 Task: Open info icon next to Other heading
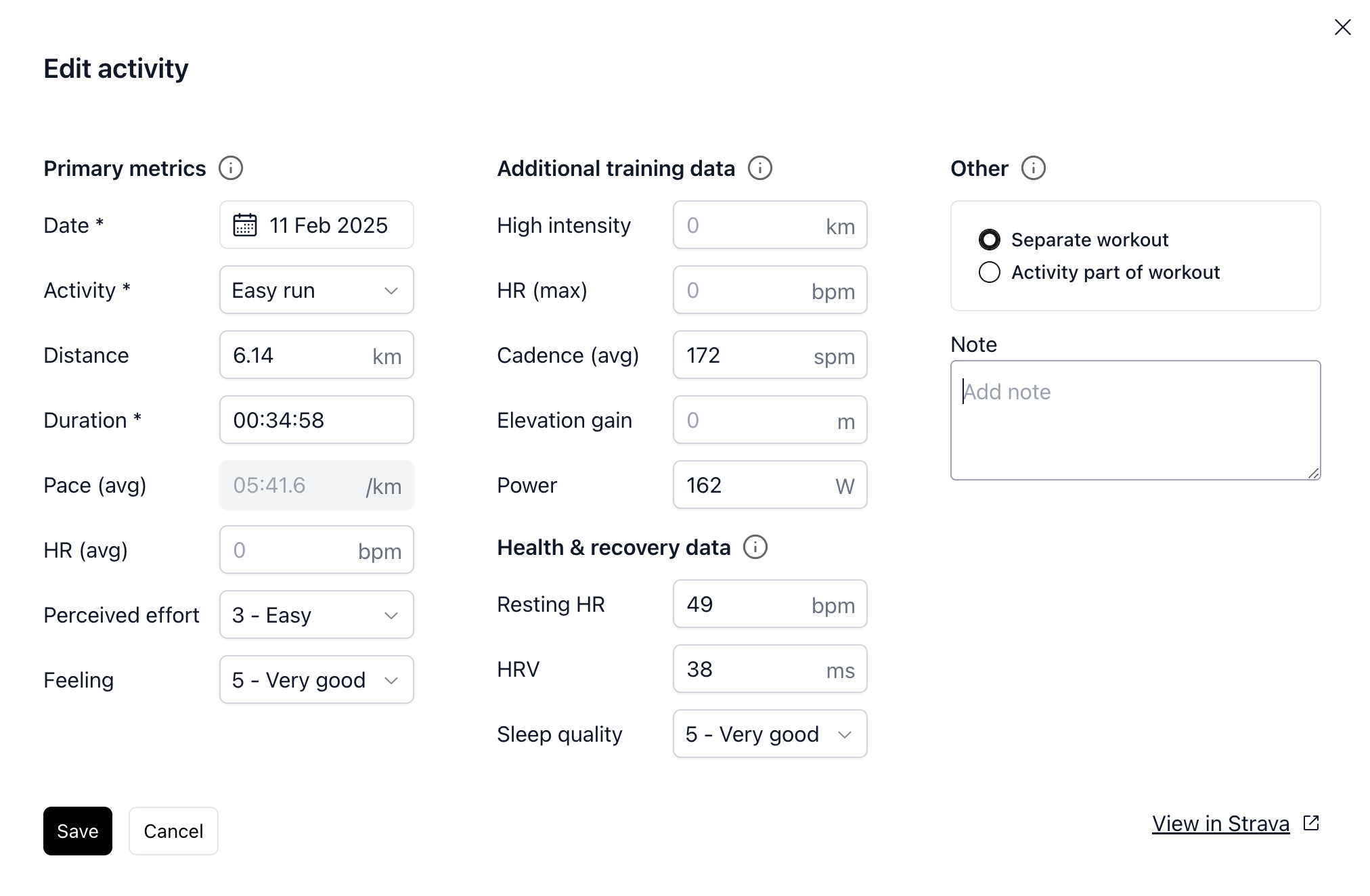1034,168
